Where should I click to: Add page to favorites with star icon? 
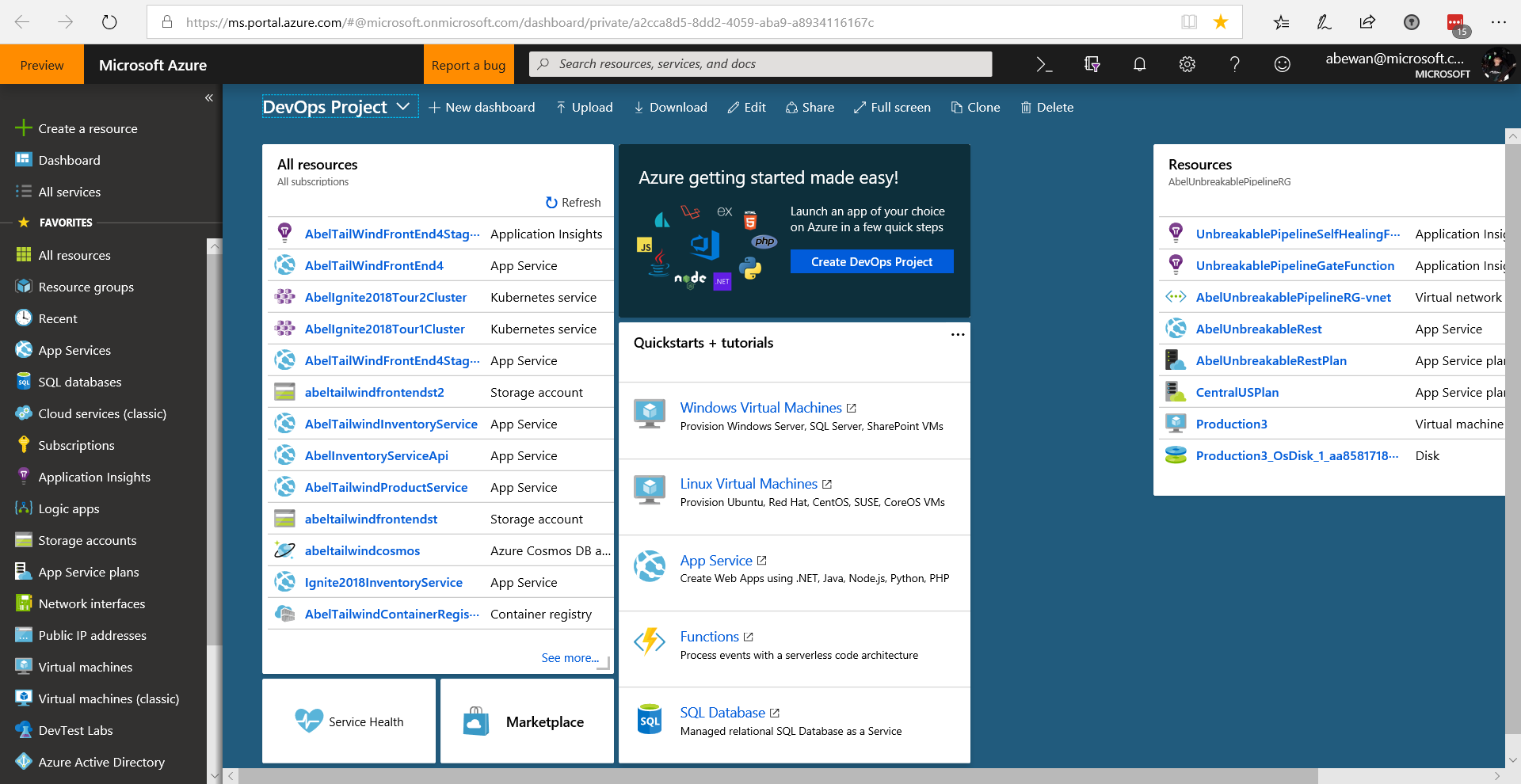tap(1221, 22)
